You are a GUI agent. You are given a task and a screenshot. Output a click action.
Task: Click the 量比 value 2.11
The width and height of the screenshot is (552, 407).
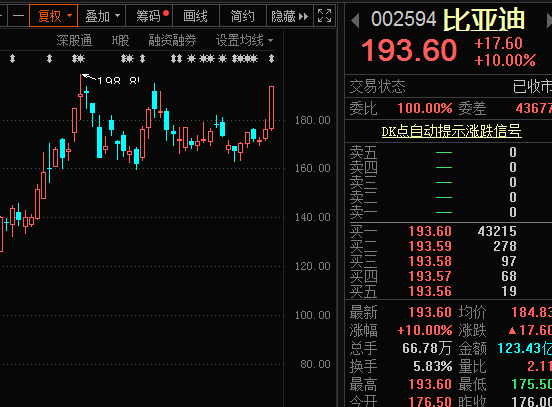(x=539, y=367)
